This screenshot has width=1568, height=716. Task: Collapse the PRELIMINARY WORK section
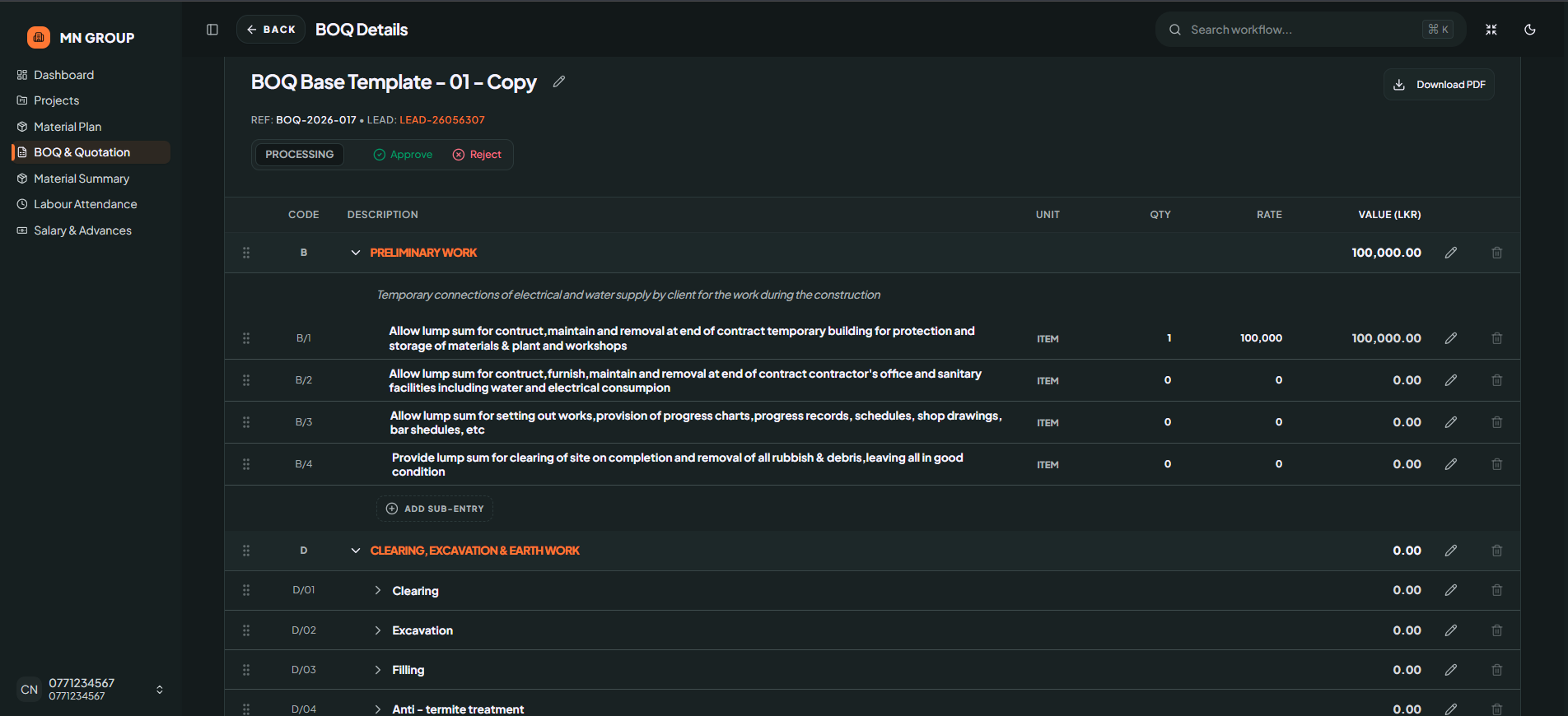click(x=356, y=253)
